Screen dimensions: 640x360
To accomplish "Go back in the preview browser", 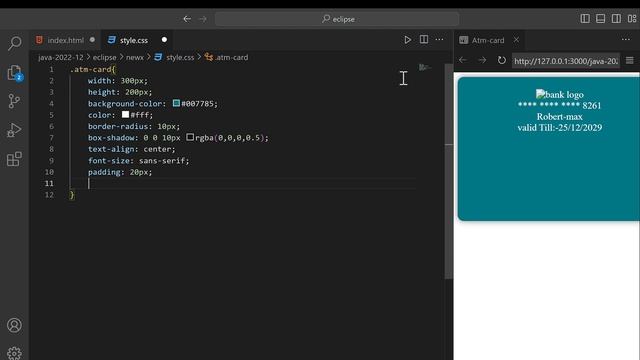I will (463, 60).
